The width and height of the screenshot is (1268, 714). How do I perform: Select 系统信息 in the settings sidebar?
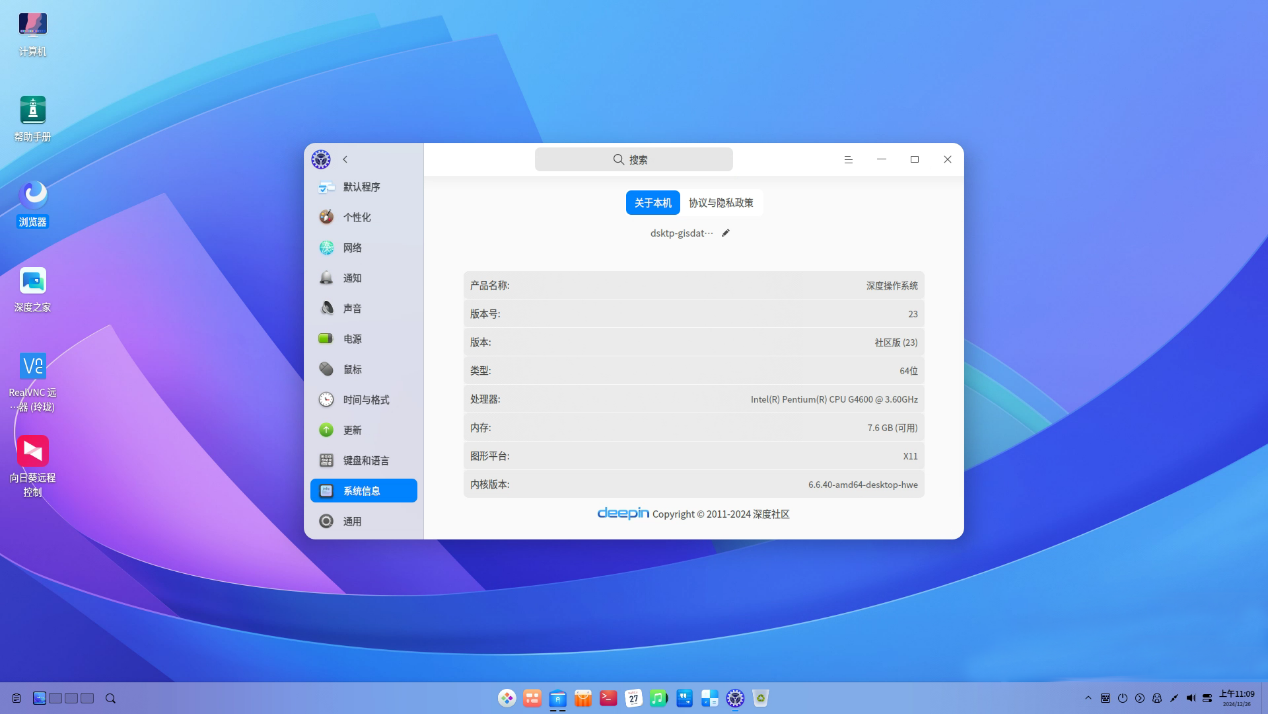coord(363,491)
